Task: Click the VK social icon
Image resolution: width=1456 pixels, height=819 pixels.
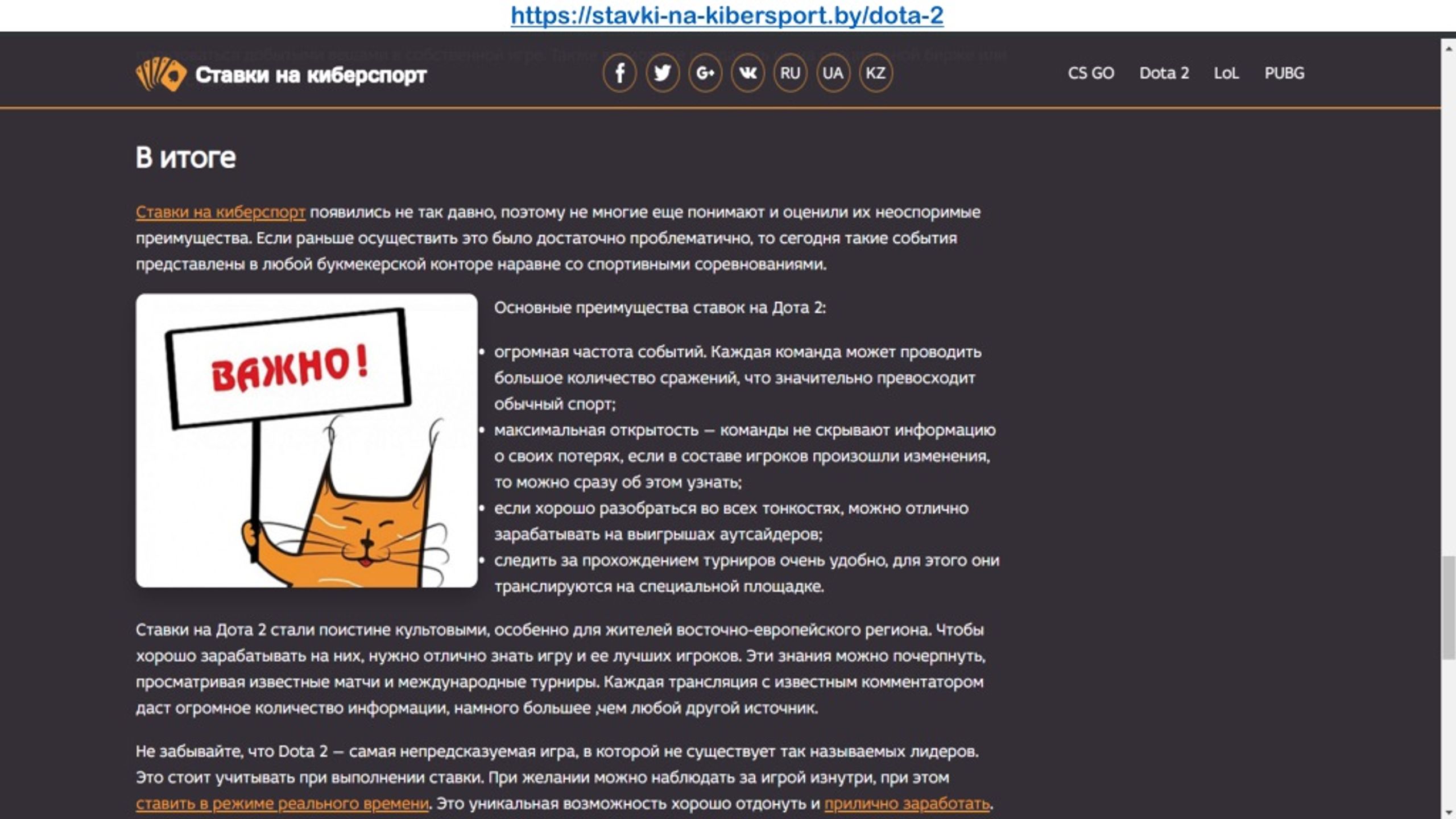Action: click(x=747, y=73)
